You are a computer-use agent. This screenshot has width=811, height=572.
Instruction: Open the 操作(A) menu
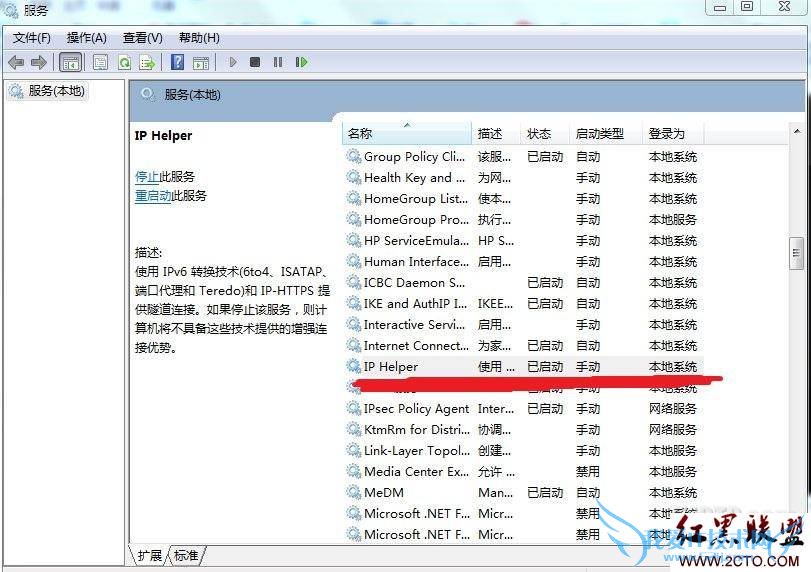pos(87,38)
